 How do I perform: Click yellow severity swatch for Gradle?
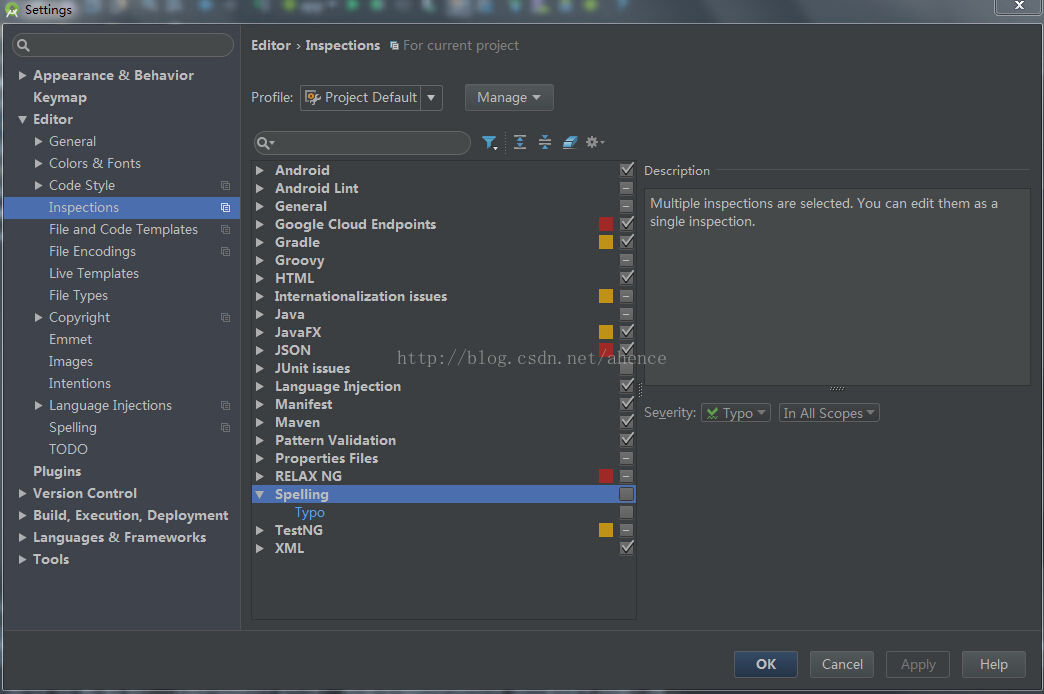click(606, 242)
